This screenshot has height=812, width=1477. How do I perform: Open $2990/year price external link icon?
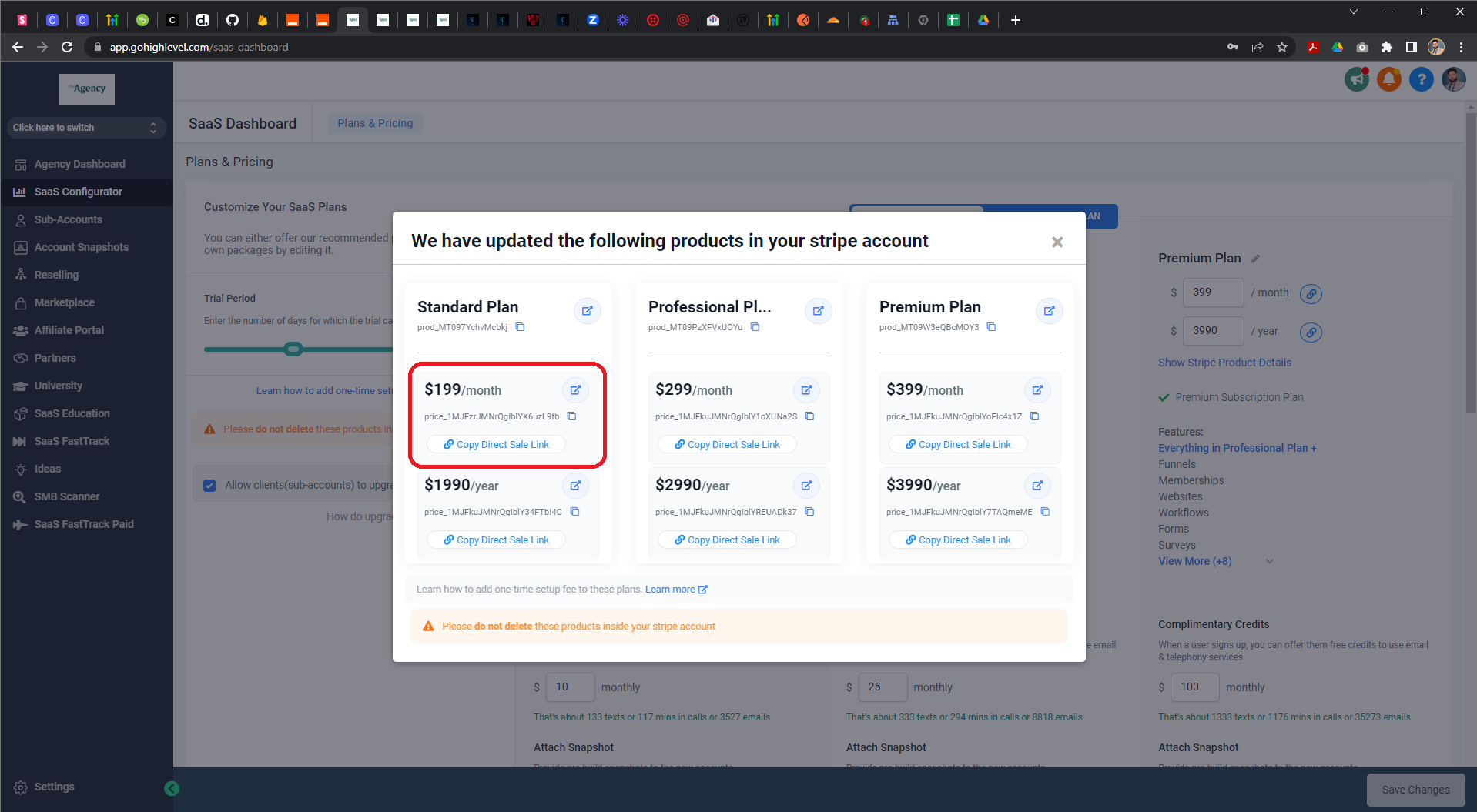pyautogui.click(x=806, y=486)
